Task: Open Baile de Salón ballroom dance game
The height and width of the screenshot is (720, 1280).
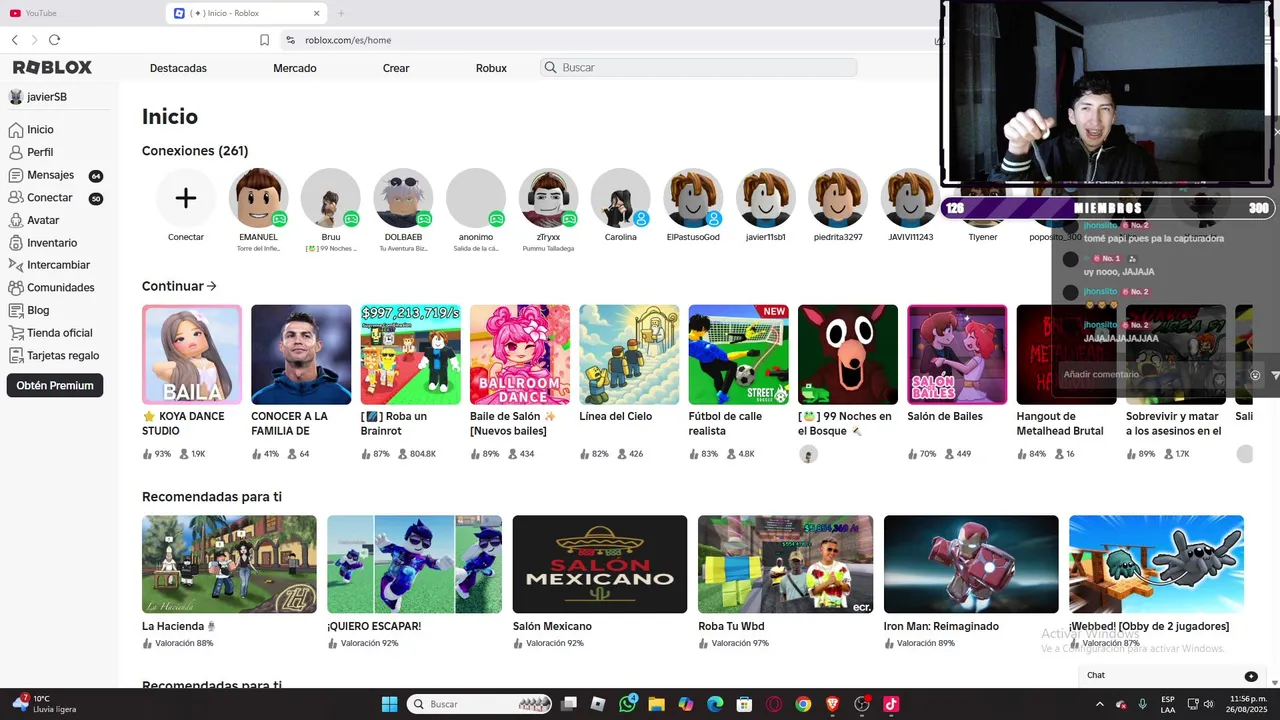Action: (520, 354)
